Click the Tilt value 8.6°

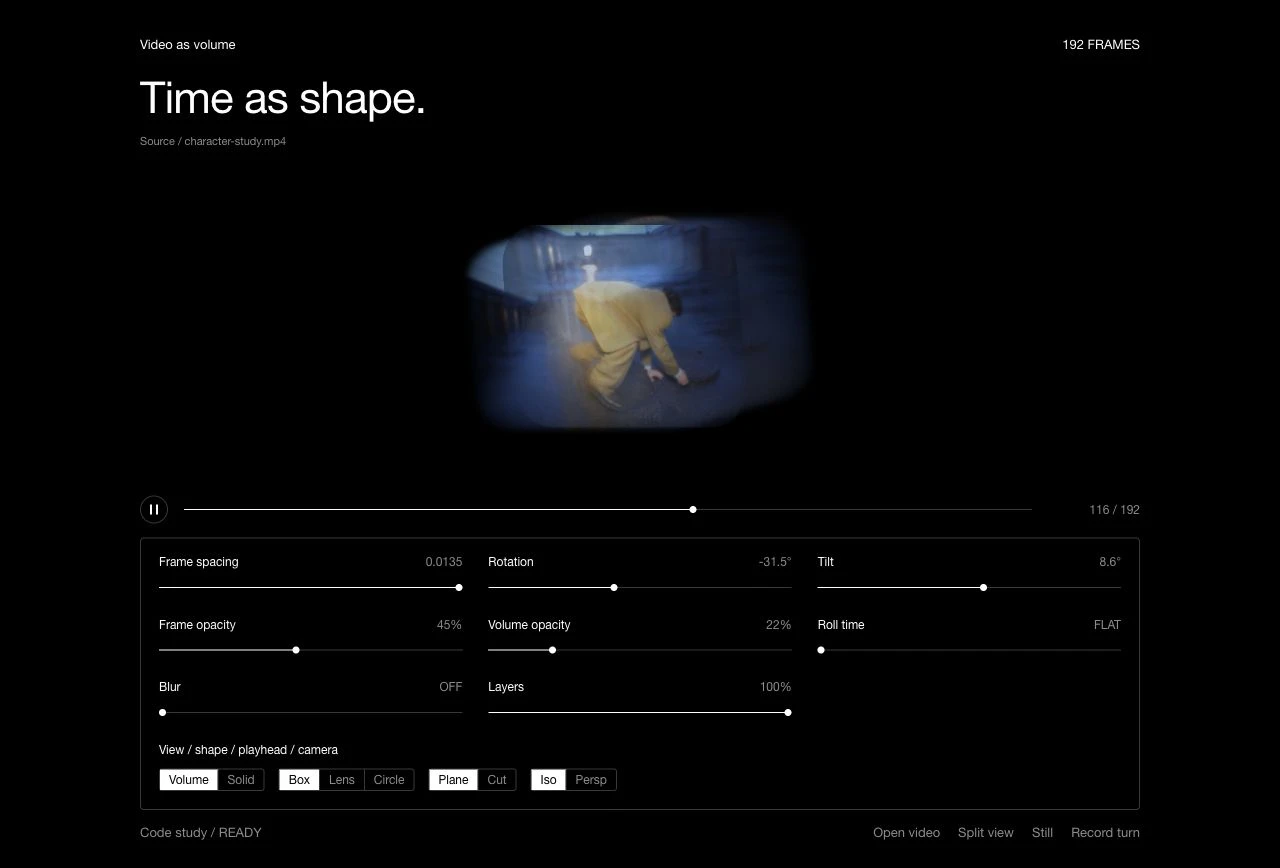click(x=1110, y=562)
